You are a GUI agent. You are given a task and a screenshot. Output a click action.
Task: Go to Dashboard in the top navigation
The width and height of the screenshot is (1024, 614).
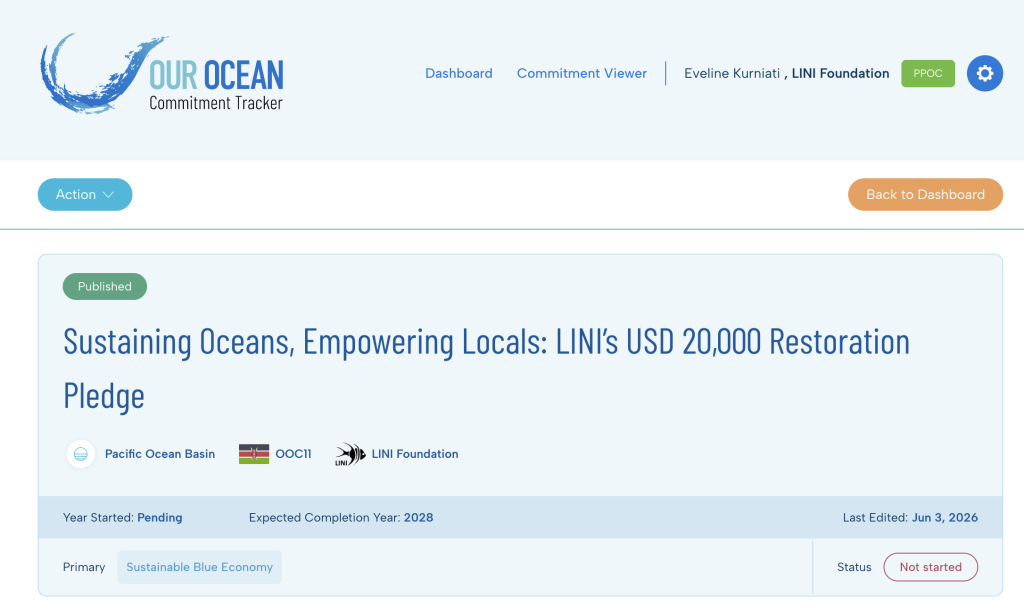tap(458, 73)
